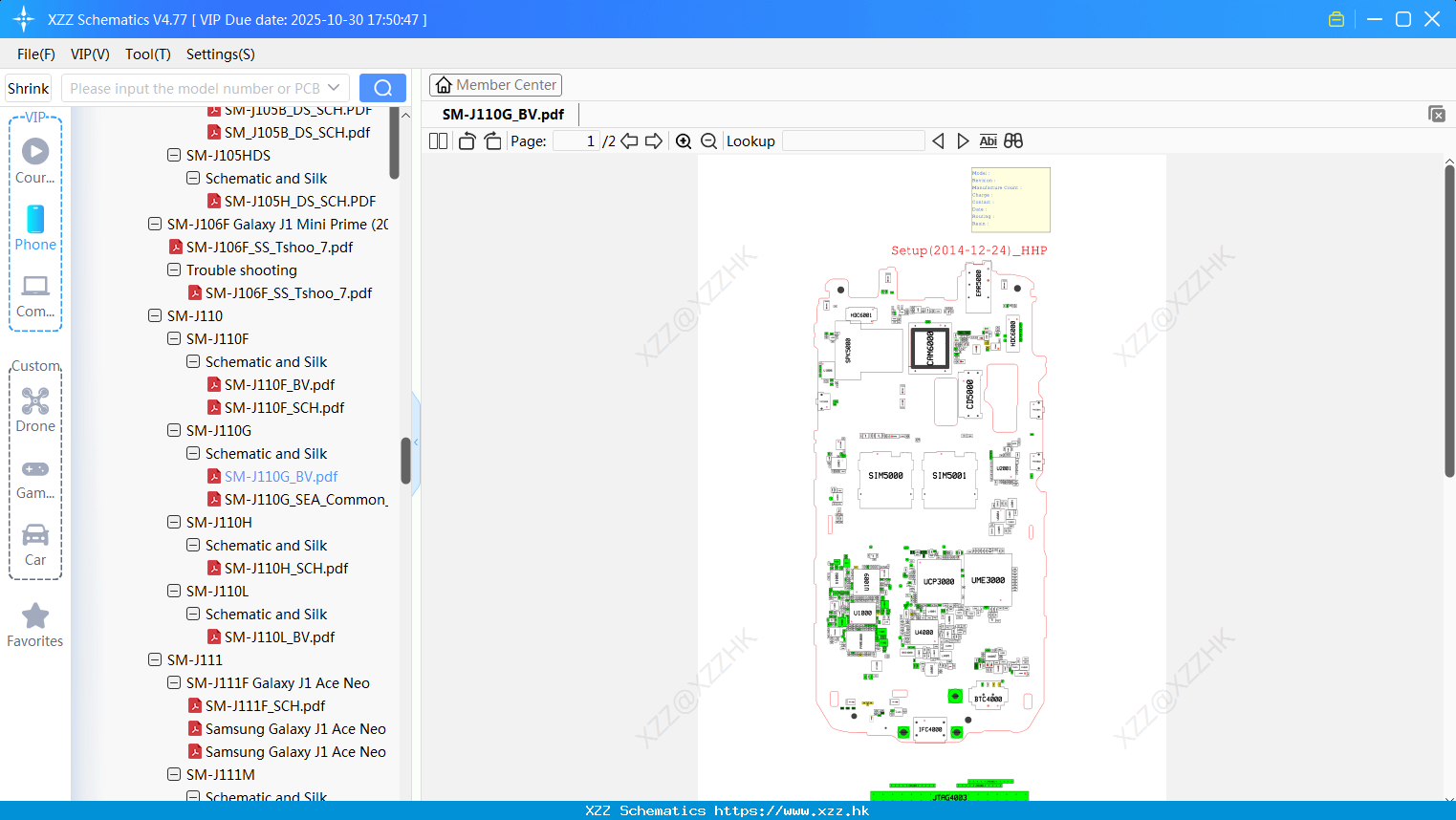Collapse the SM-J110L tree node
Screen dimensions: 1456x820
[174, 591]
